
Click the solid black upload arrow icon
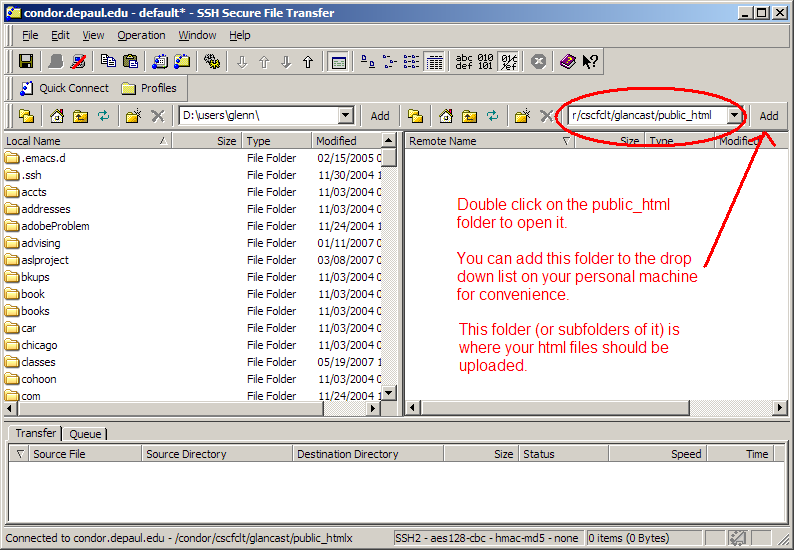click(x=308, y=62)
